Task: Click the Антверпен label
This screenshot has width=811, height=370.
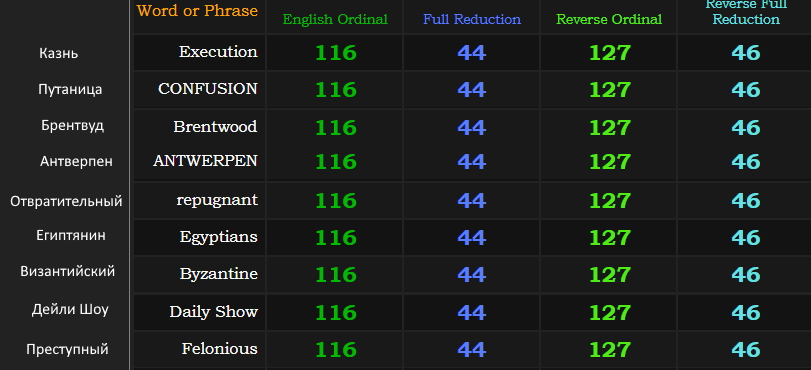Action: point(76,161)
